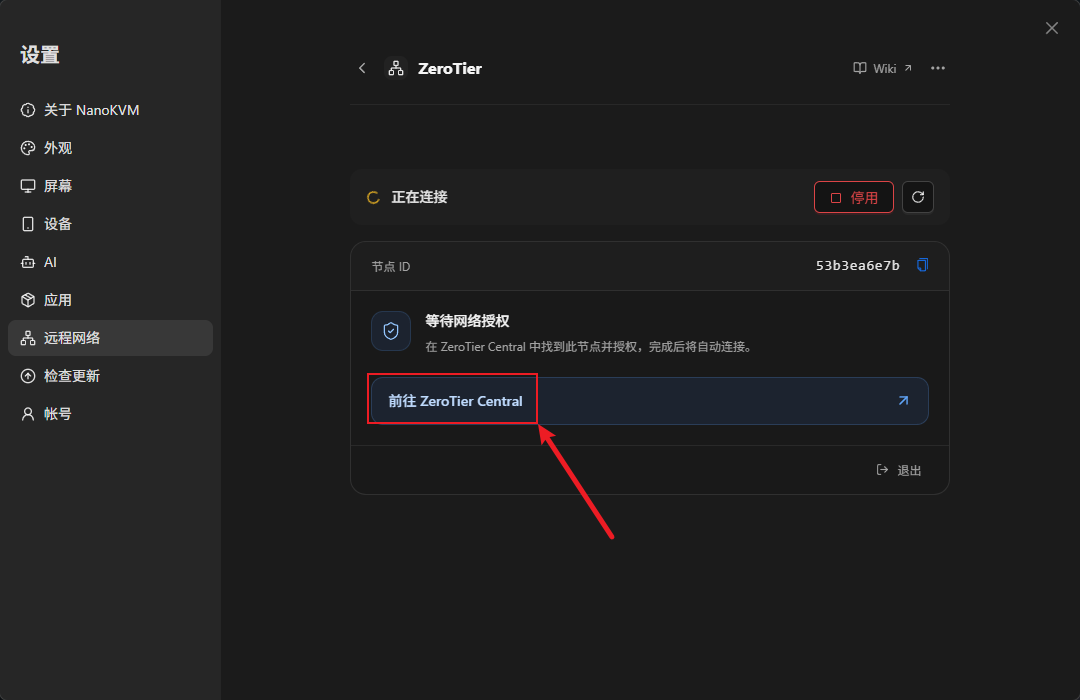Viewport: 1080px width, 700px height.
Task: Click the 正在连接 spinner icon
Action: pos(373,198)
